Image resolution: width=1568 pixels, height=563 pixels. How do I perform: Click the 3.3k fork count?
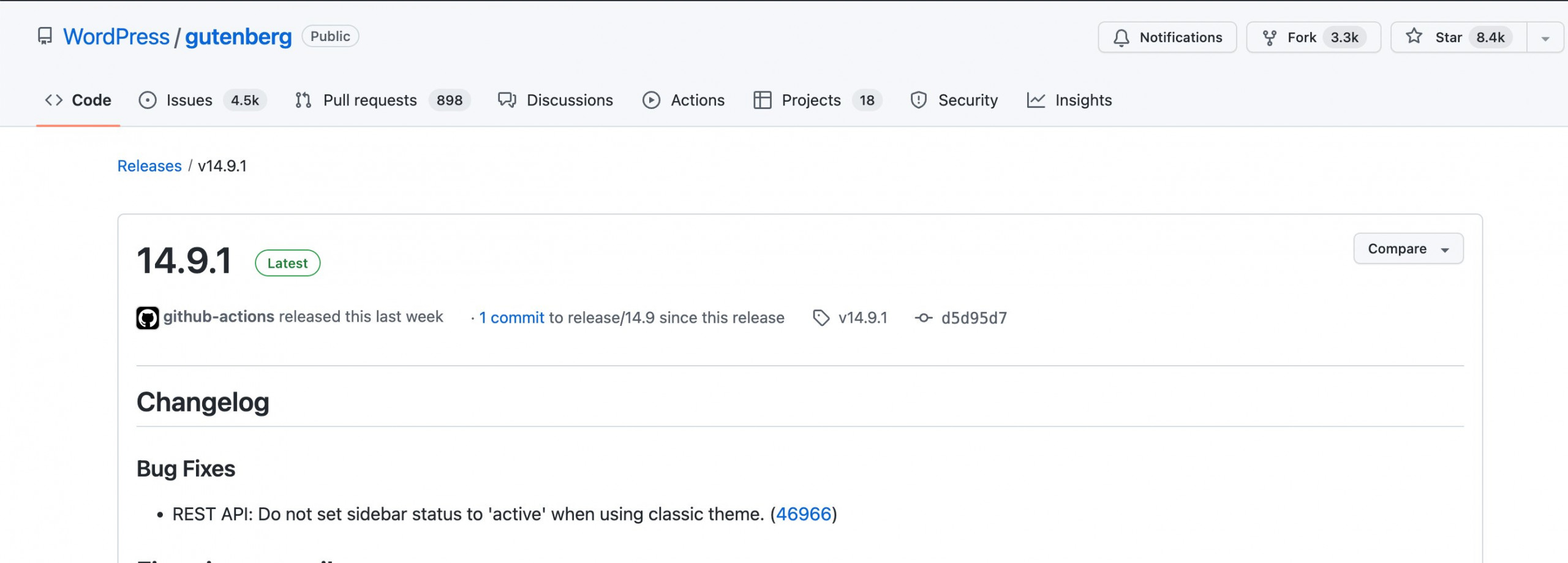coord(1344,37)
